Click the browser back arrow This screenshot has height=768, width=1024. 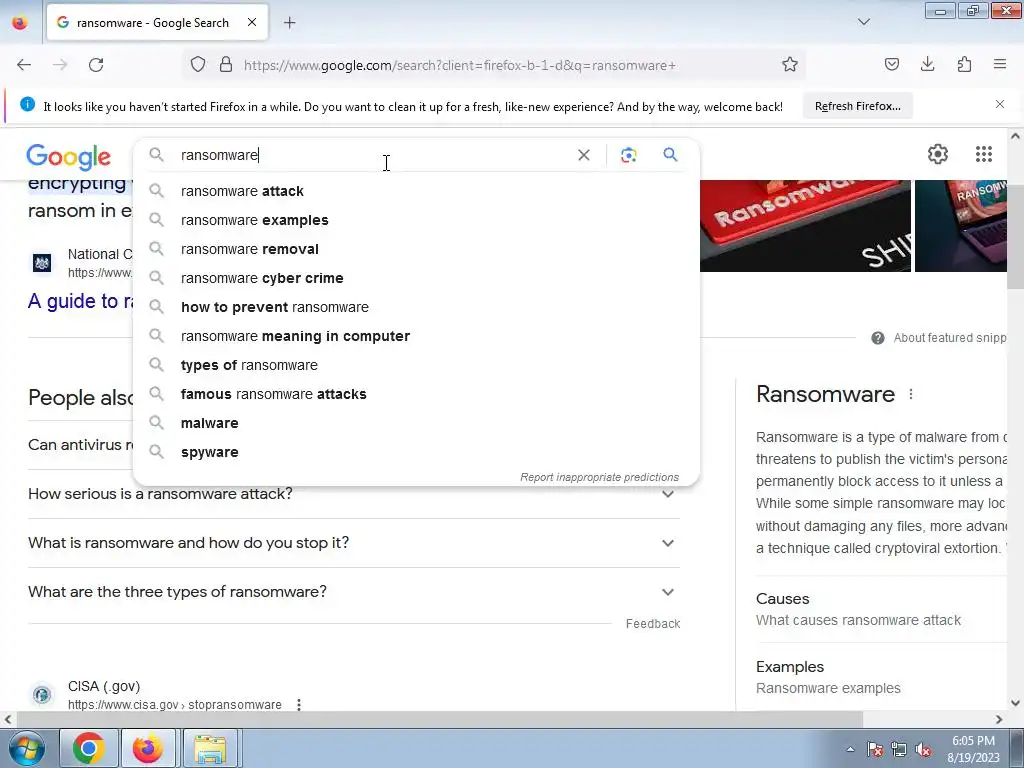(x=24, y=65)
